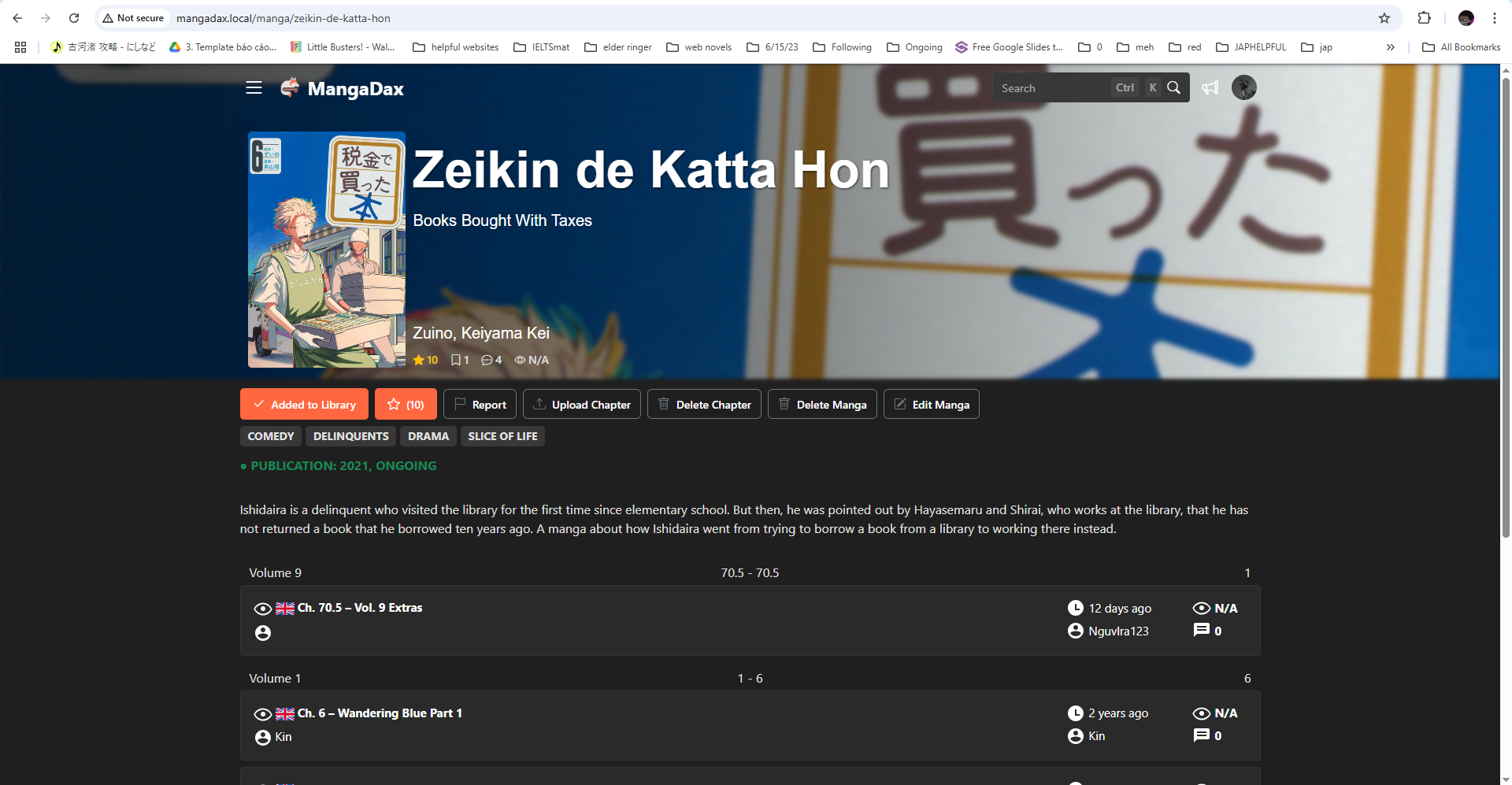Collapse the Volume 9 section header
Screen dimensions: 1512x785
coord(750,572)
